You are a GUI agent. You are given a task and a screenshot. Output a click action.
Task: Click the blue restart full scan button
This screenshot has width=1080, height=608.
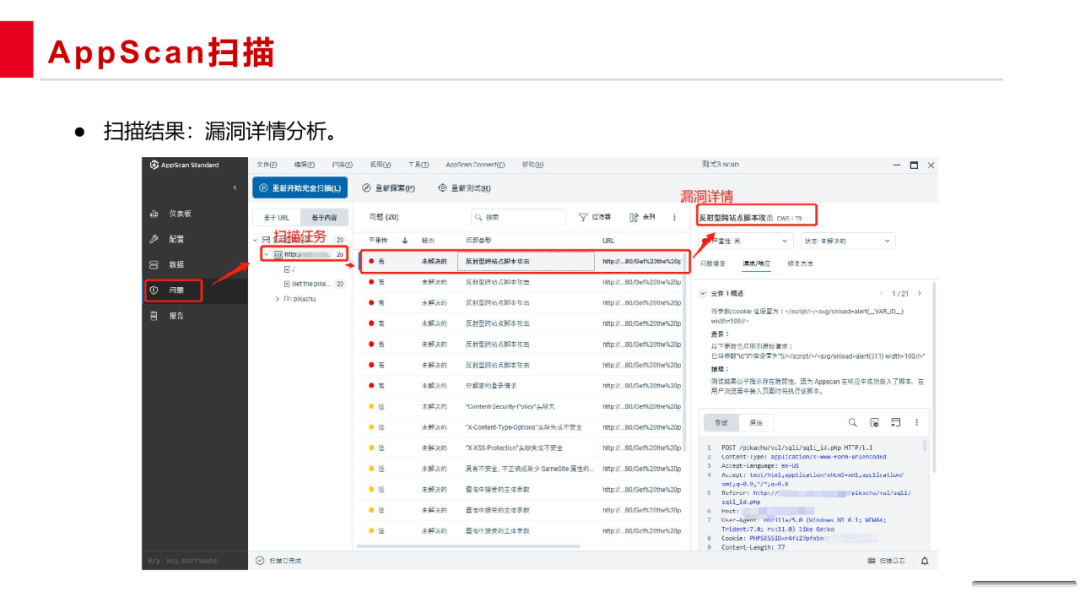click(300, 188)
